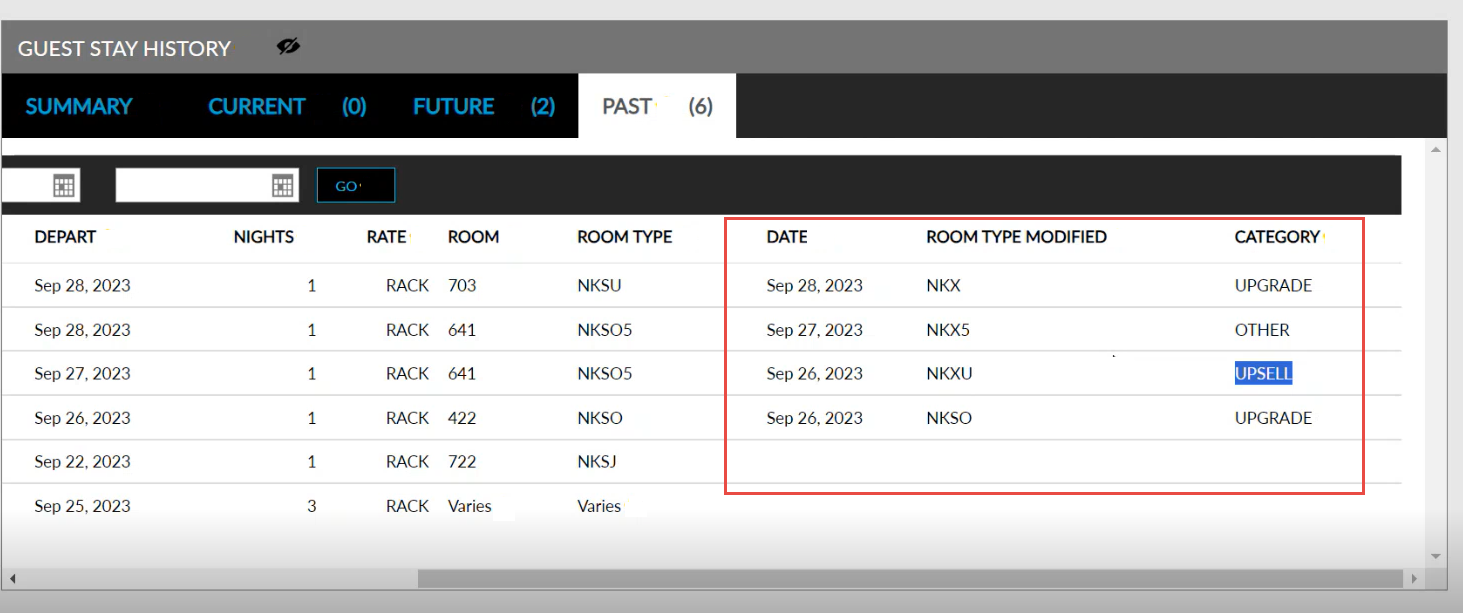Sort by the CATEGORY column header
1463x613 pixels.
pos(1277,237)
